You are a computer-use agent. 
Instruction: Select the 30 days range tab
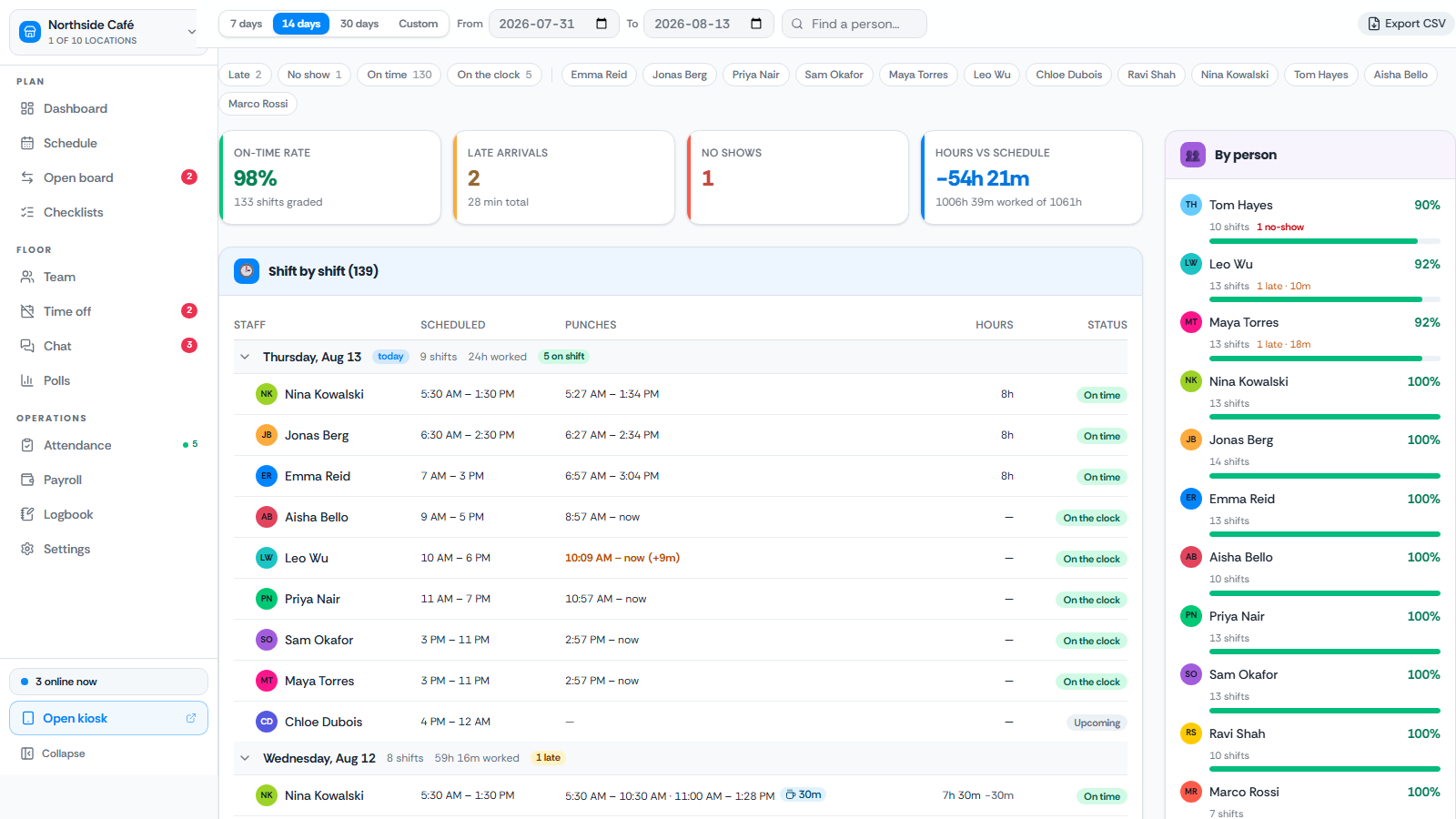[x=359, y=24]
